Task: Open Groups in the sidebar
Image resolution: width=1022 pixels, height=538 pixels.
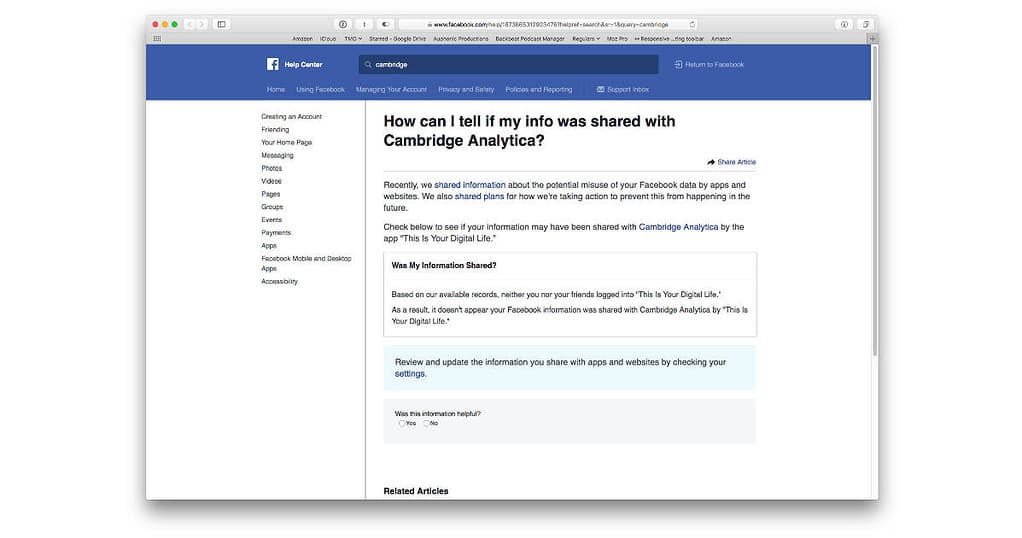Action: pos(272,207)
